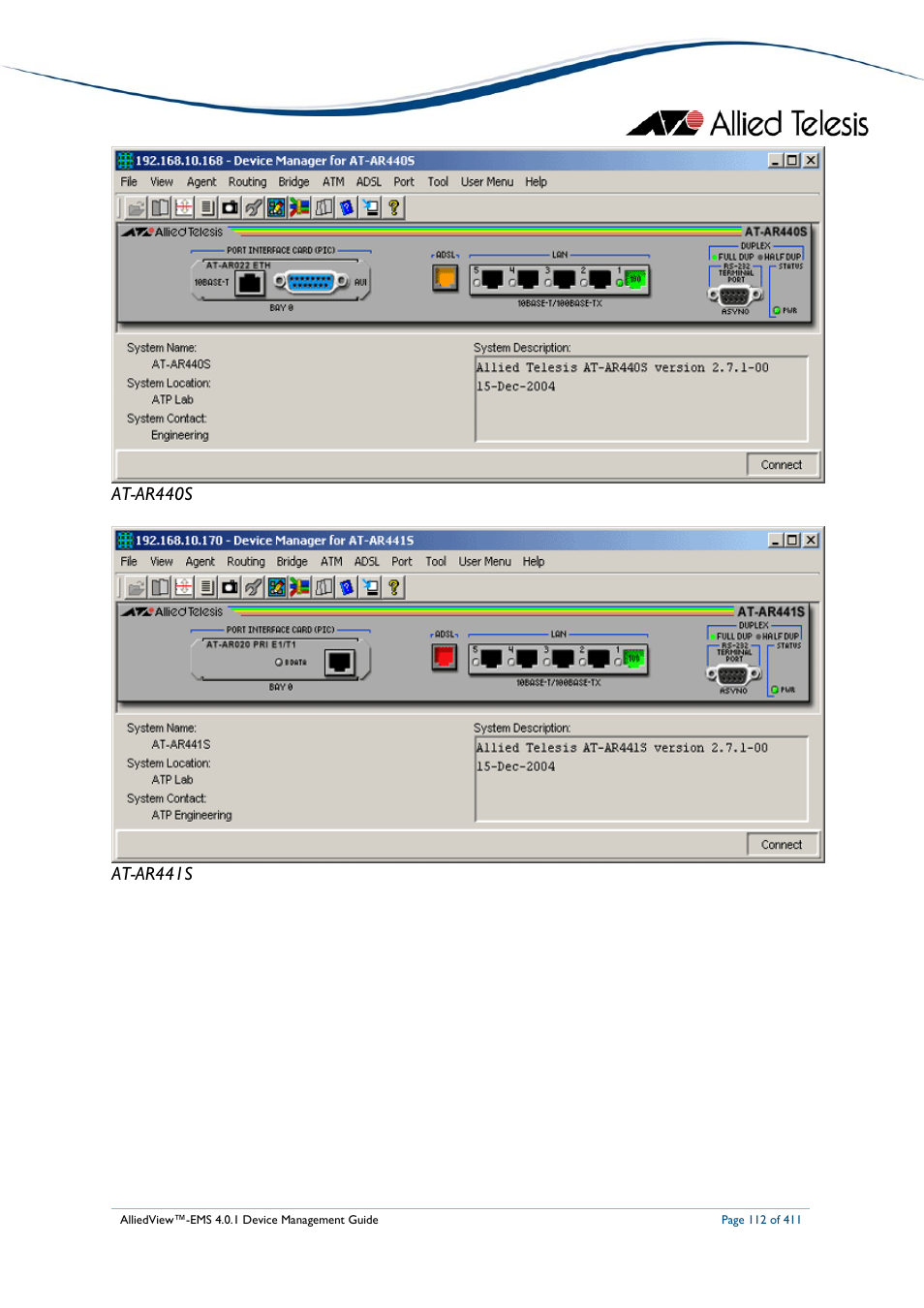Image resolution: width=924 pixels, height=1308 pixels.
Task: Click the 'Engineering' contact value in AT-AR440S window
Action: point(180,436)
